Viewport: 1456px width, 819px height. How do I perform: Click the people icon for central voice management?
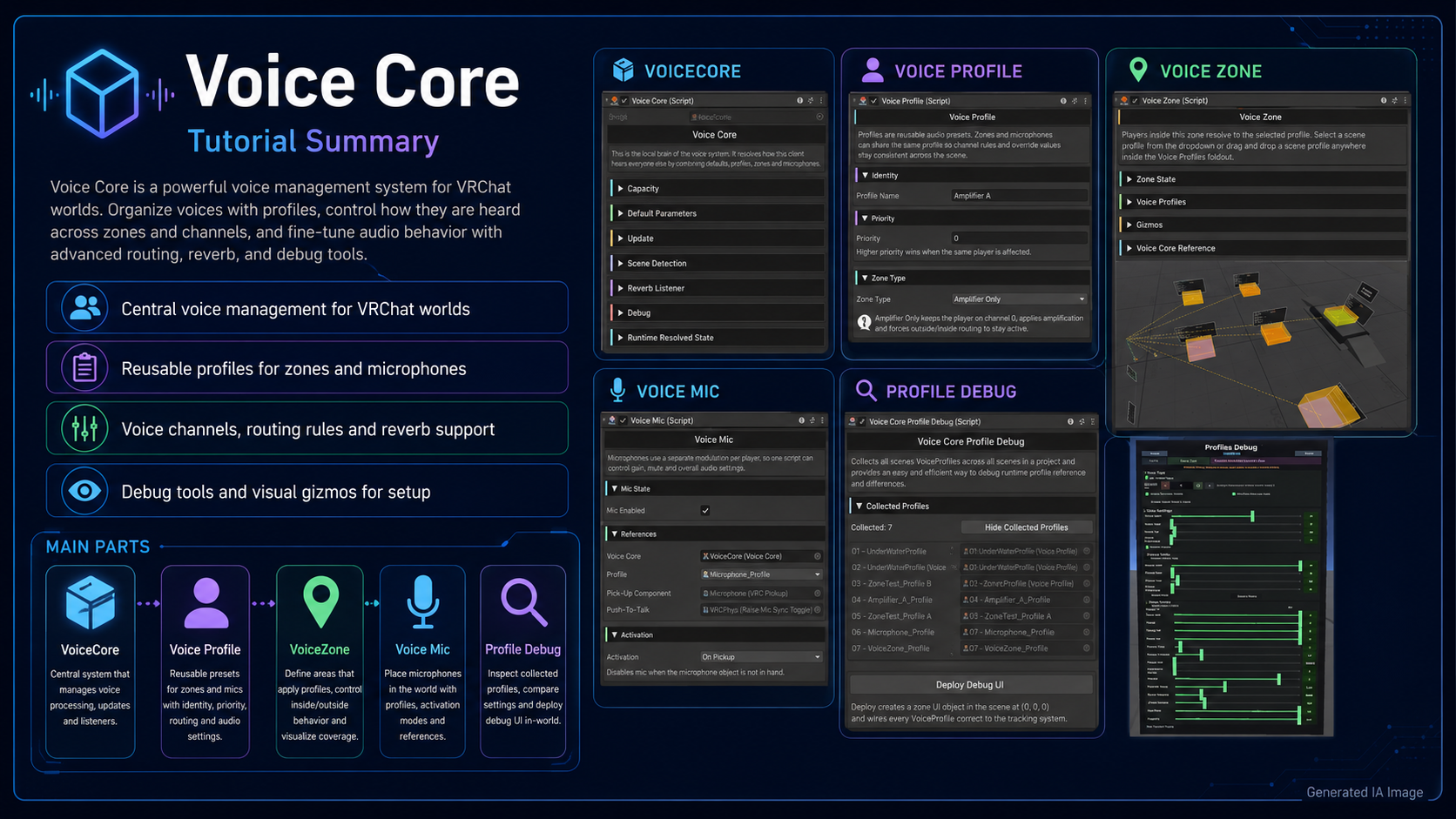[84, 308]
